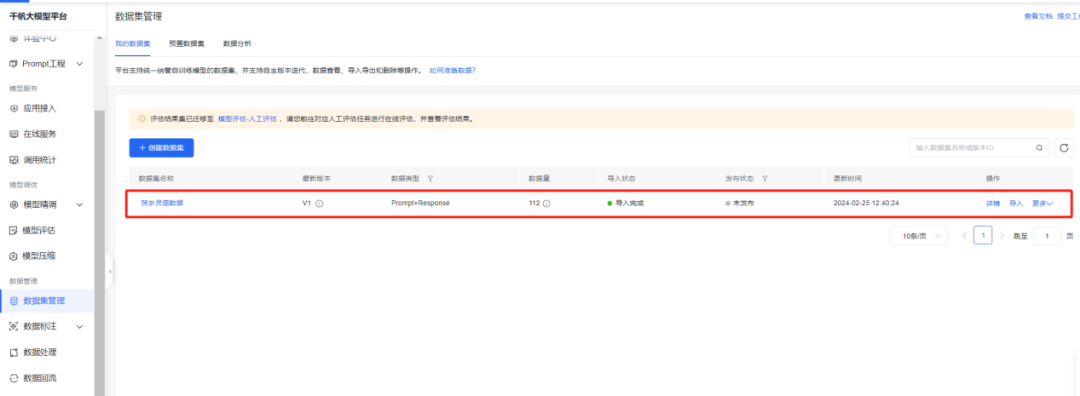
Task: Click the 应用接入 icon in sidebar
Action: pos(13,108)
